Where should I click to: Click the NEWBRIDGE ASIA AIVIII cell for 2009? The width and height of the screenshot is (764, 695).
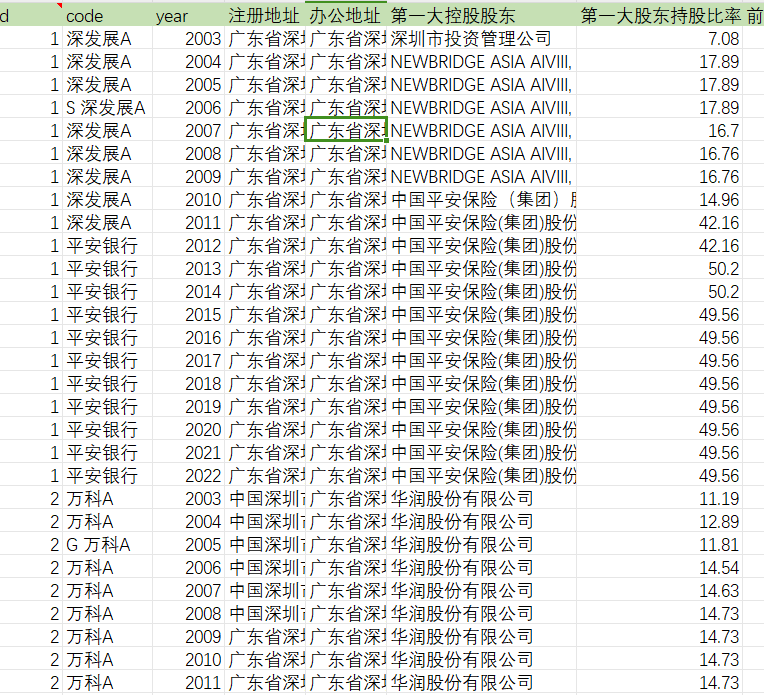pos(481,176)
